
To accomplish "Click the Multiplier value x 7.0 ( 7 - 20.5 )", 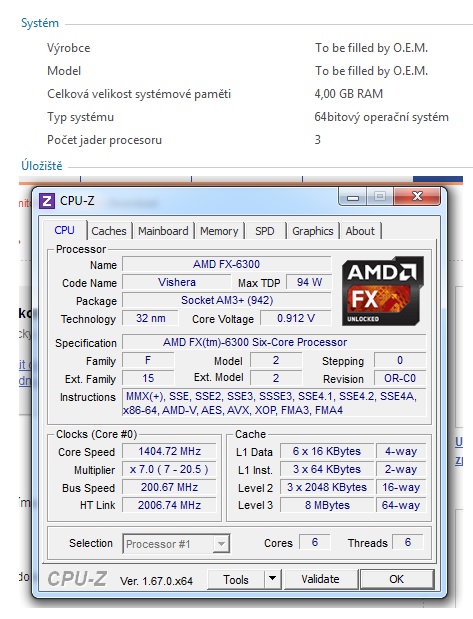I will click(x=169, y=469).
